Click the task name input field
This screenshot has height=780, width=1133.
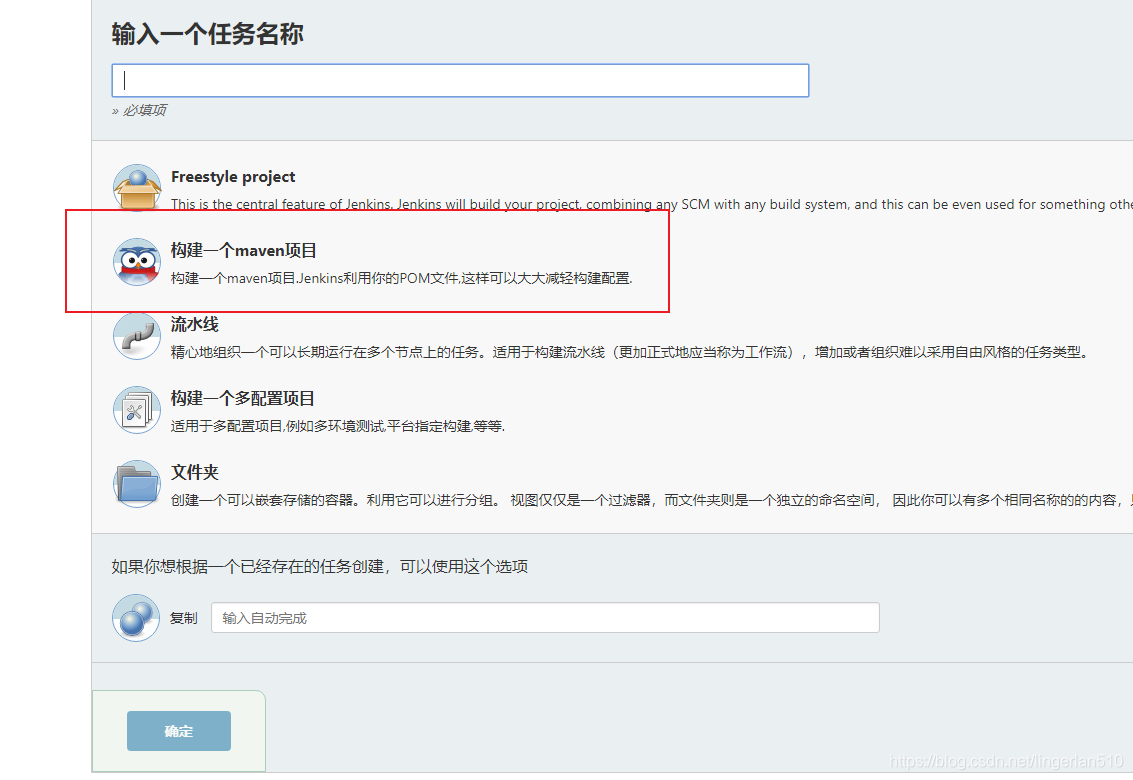[x=460, y=80]
